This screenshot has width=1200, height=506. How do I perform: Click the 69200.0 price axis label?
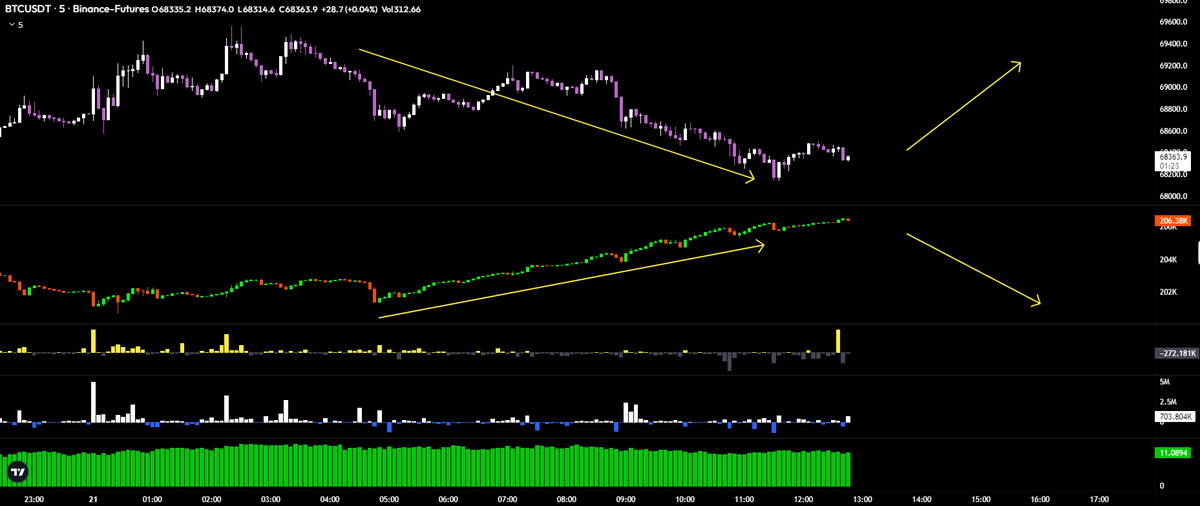point(1173,66)
